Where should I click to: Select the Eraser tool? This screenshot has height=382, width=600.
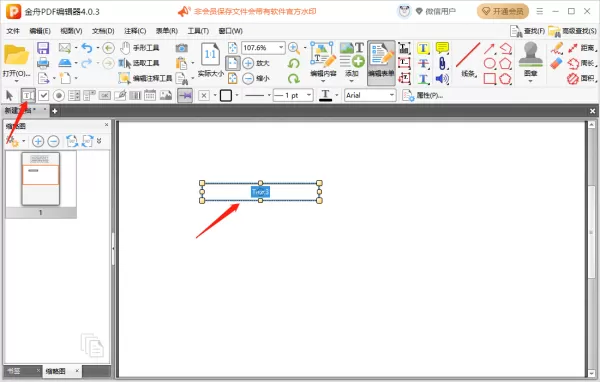point(556,63)
